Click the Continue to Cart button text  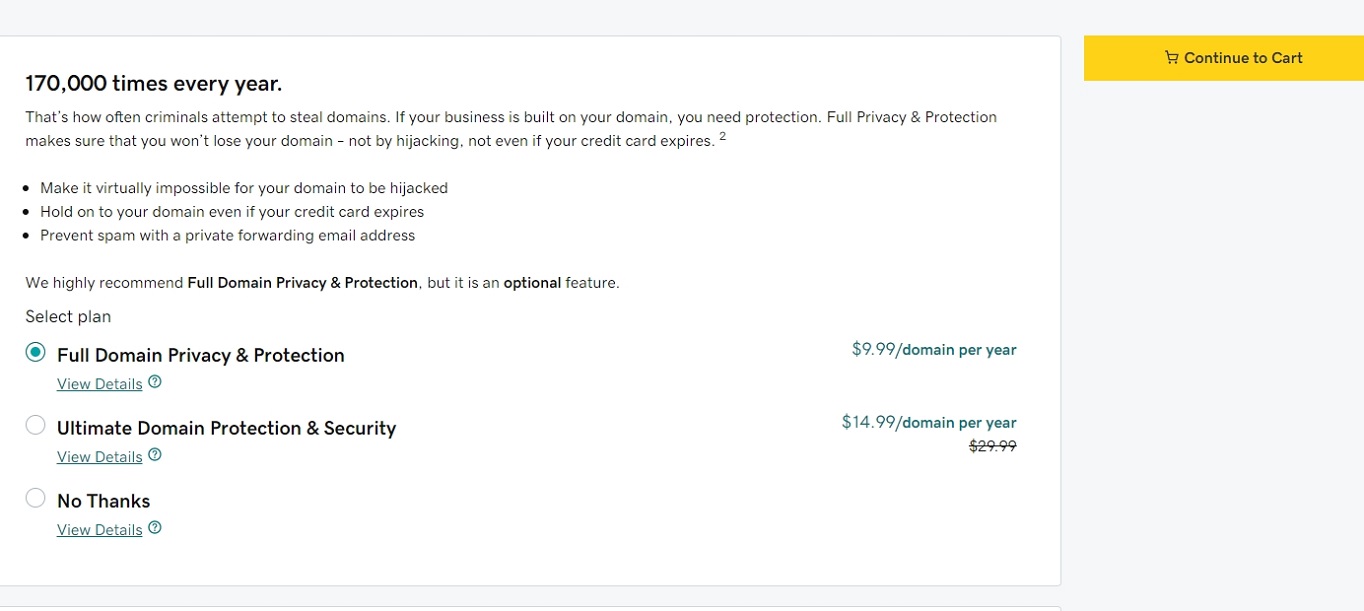[x=1243, y=58]
